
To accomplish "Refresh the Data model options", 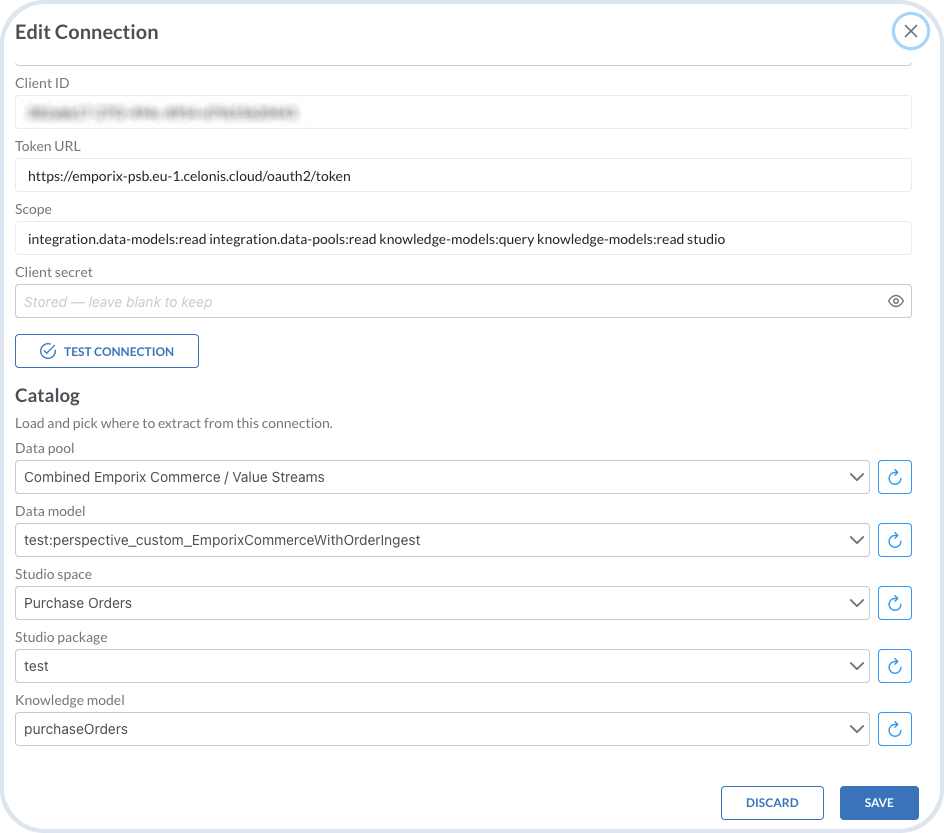I will coord(895,540).
